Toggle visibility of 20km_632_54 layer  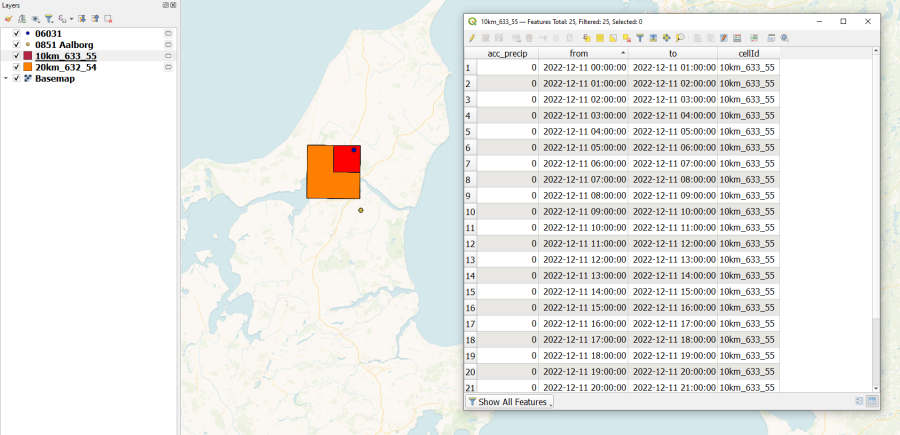tap(16, 67)
